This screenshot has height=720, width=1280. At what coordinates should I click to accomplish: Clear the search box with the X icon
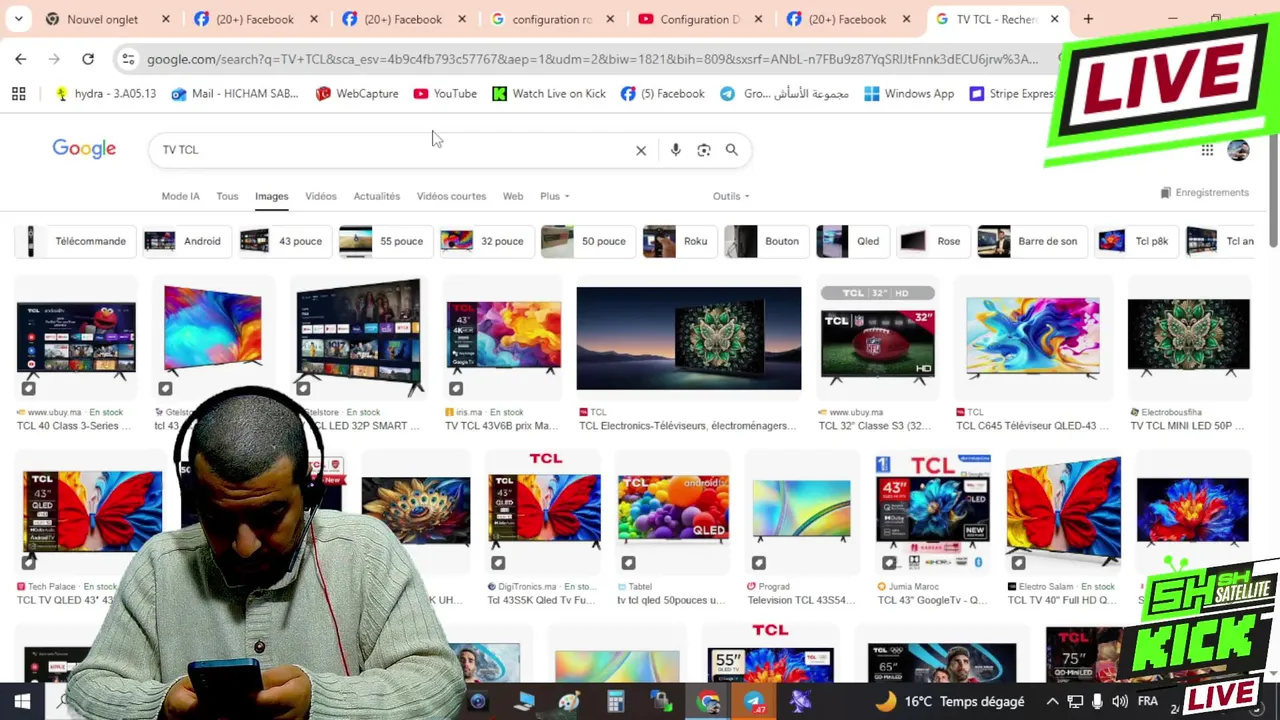click(x=641, y=150)
